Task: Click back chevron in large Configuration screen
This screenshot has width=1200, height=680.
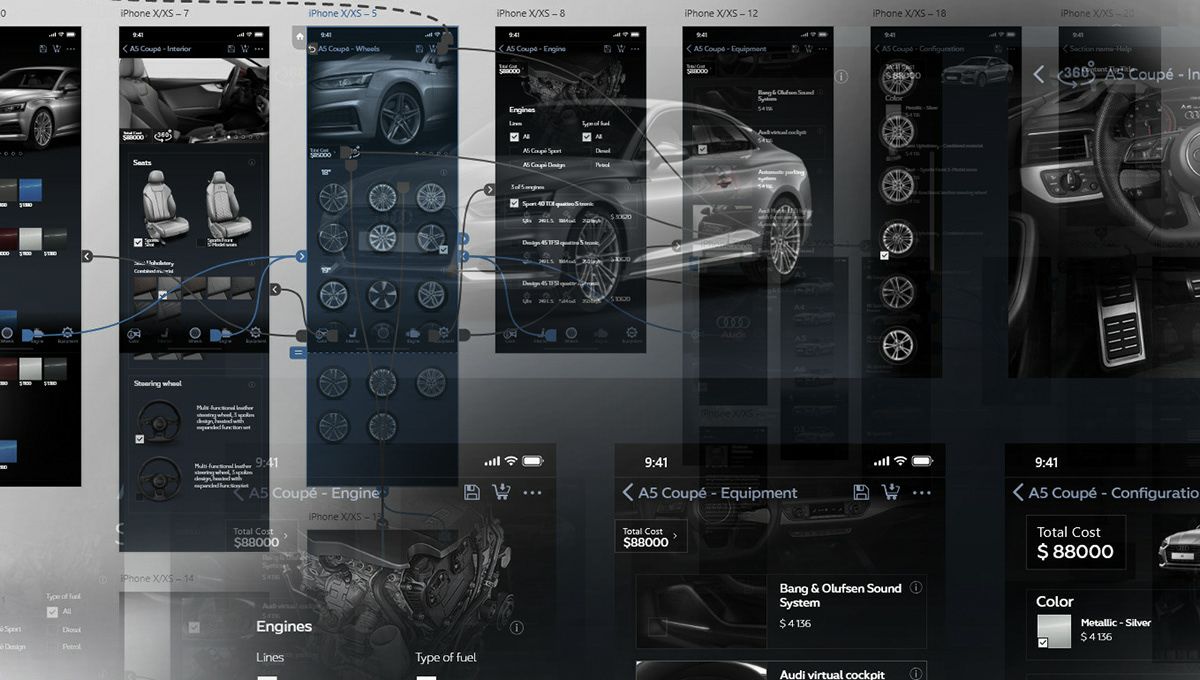Action: click(1018, 492)
